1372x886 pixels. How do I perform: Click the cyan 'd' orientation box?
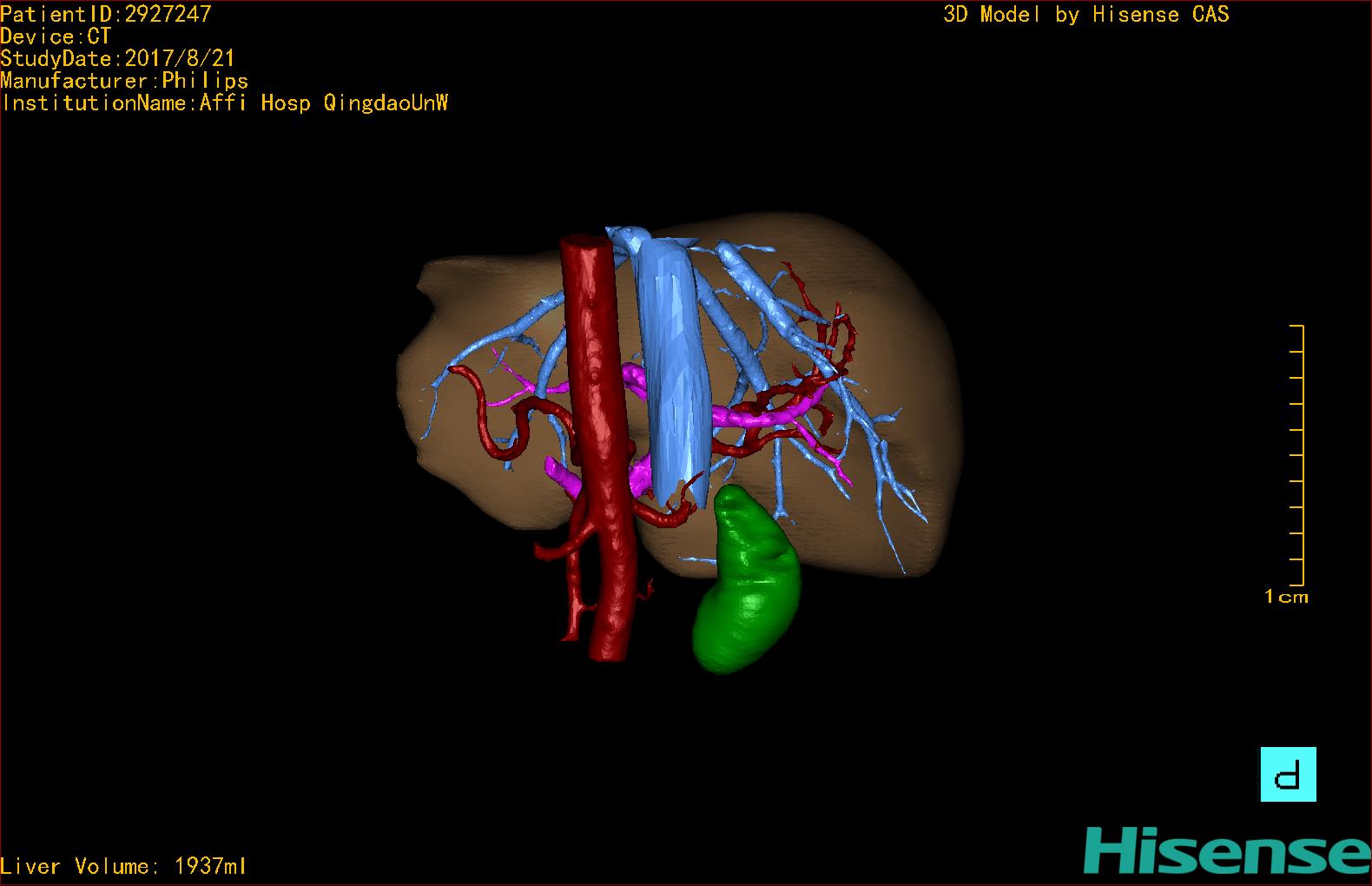tap(1288, 774)
